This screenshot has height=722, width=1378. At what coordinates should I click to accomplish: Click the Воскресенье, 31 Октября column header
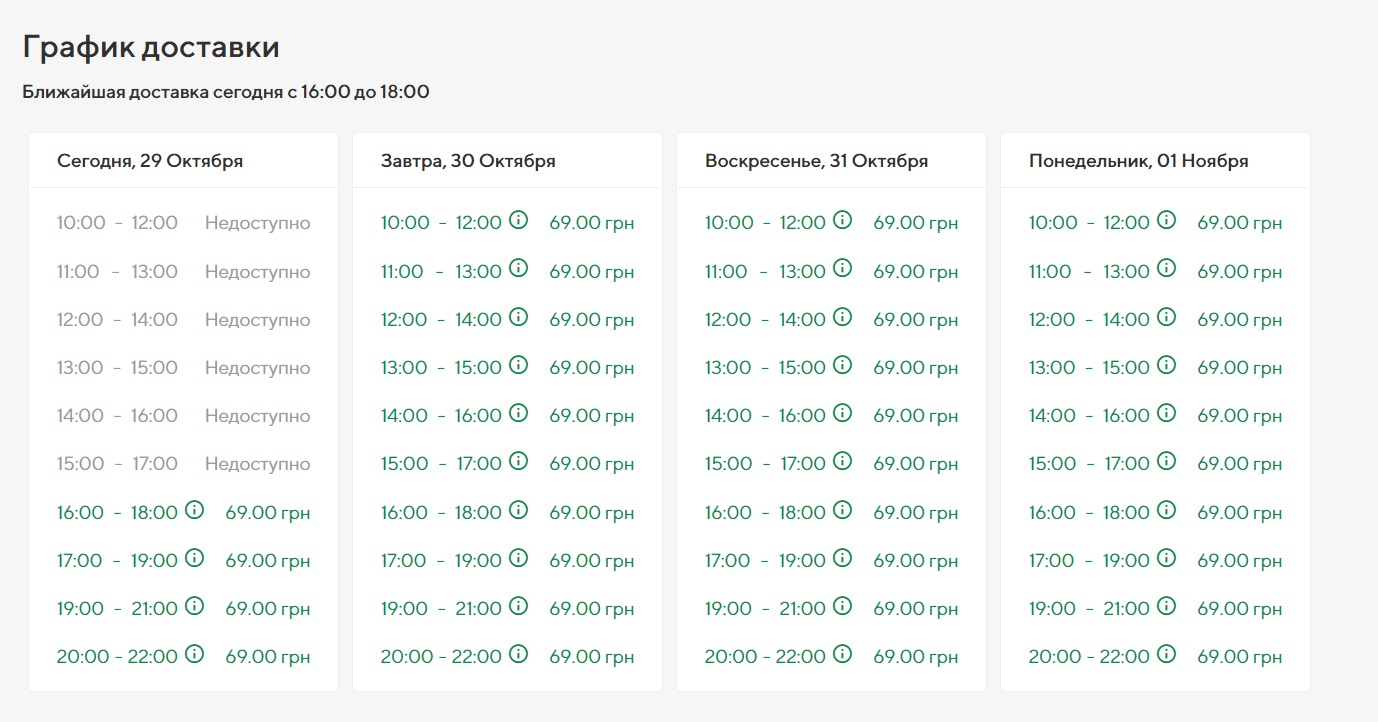pos(816,161)
